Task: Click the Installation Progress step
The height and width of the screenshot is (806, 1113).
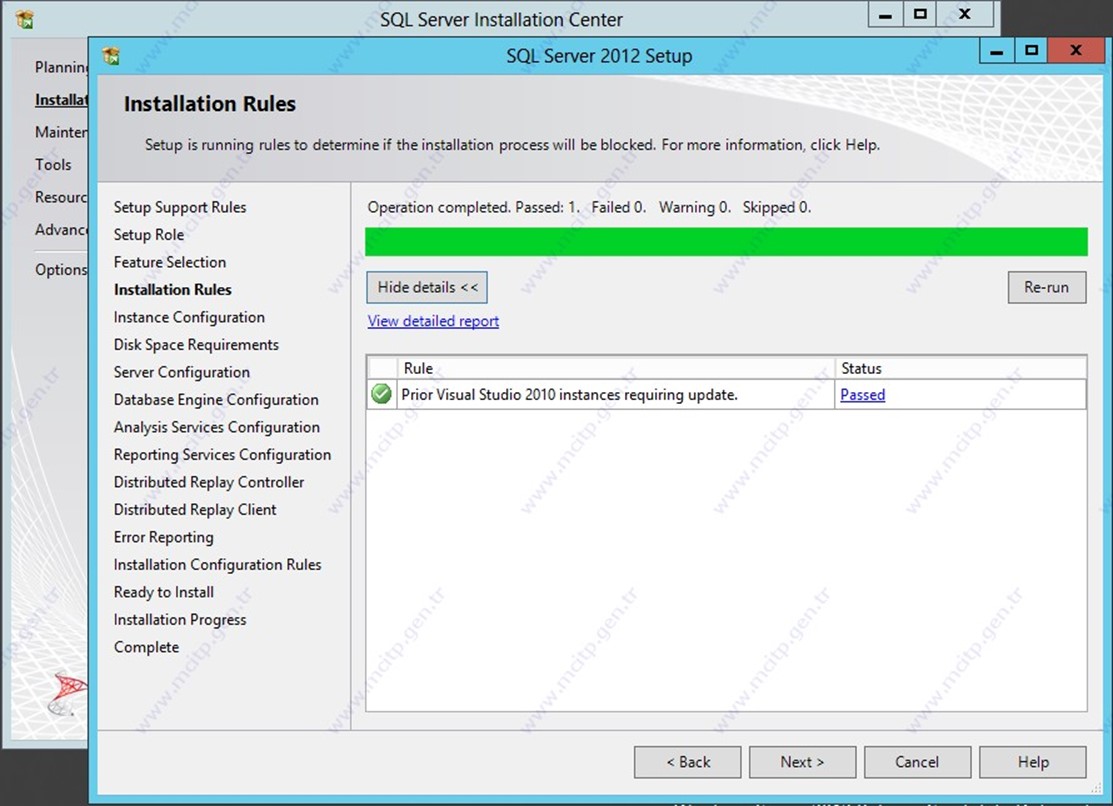Action: coord(180,620)
